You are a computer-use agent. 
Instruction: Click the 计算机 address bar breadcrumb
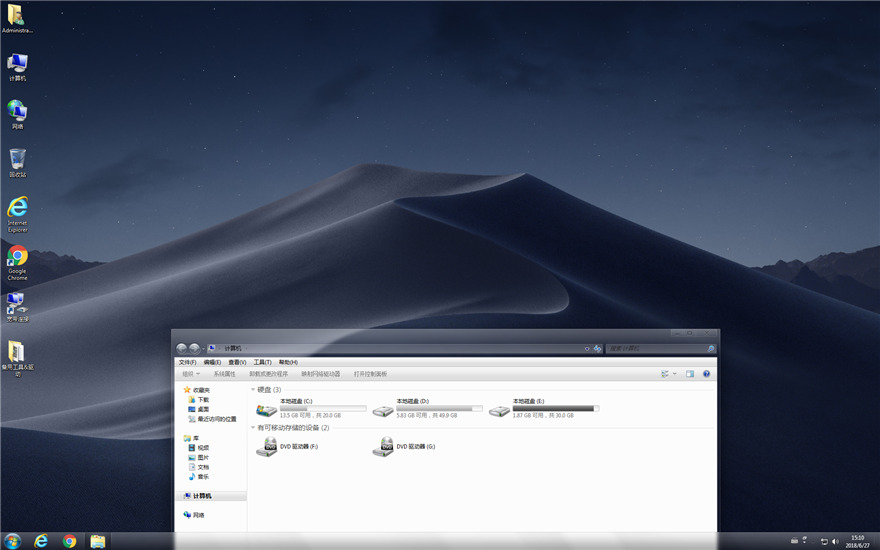233,349
